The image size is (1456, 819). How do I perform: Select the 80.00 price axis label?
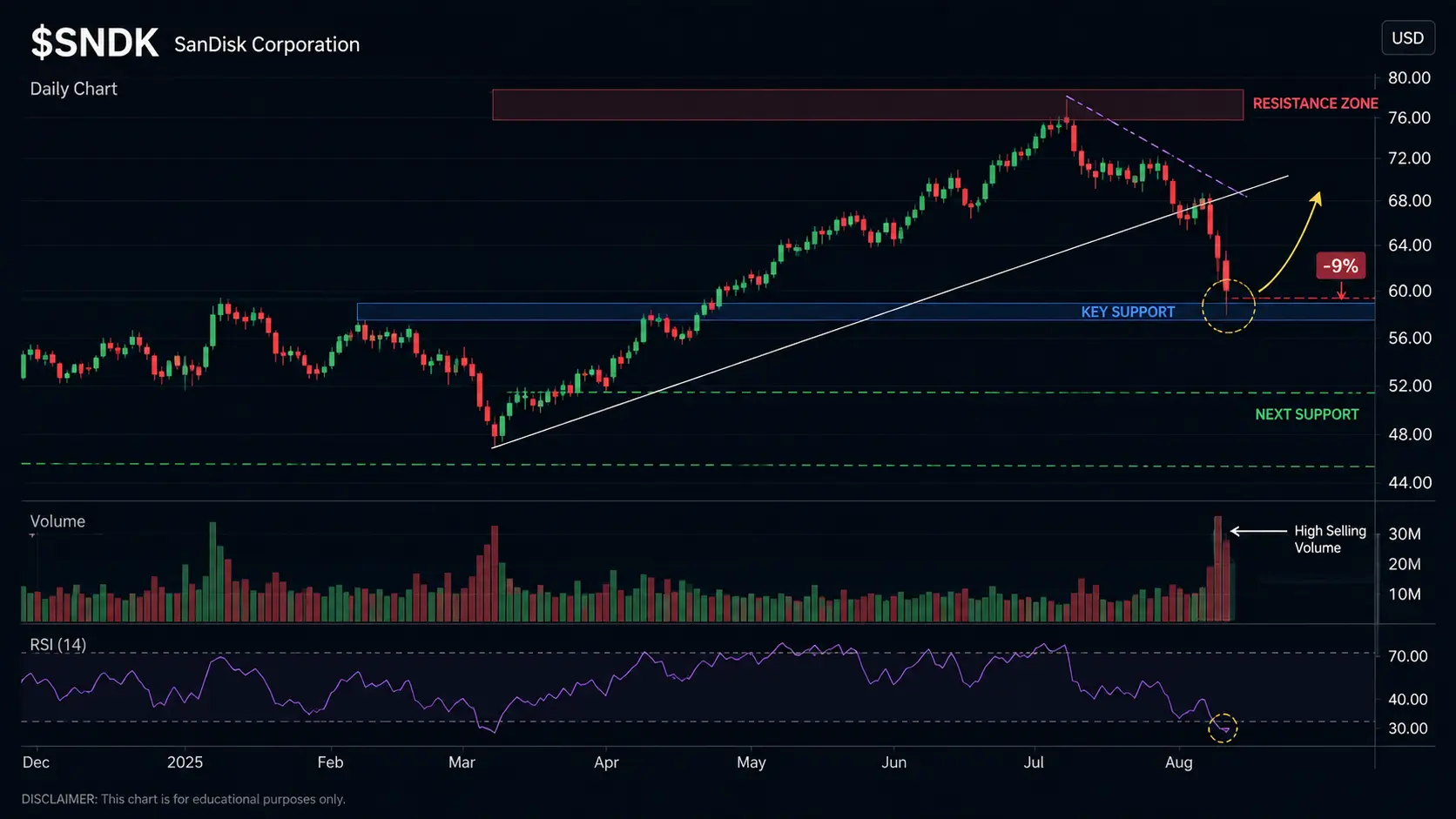click(1409, 77)
